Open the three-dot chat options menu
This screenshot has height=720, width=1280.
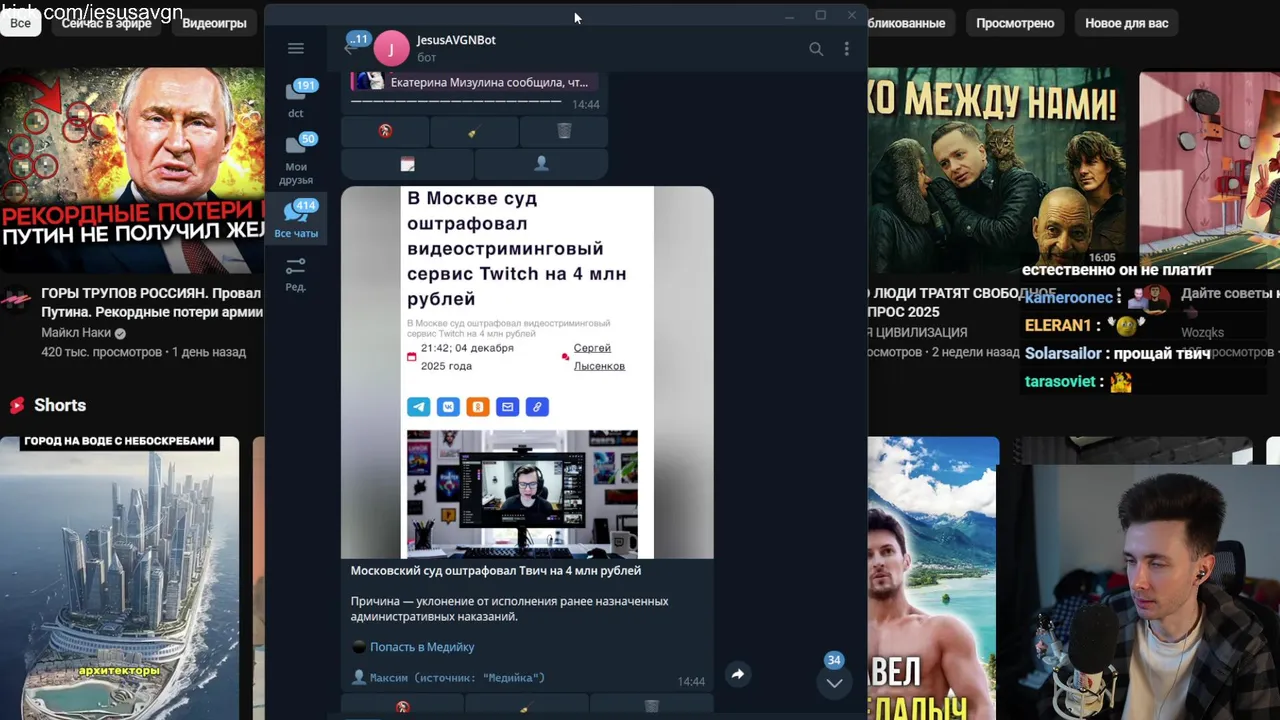tap(846, 48)
